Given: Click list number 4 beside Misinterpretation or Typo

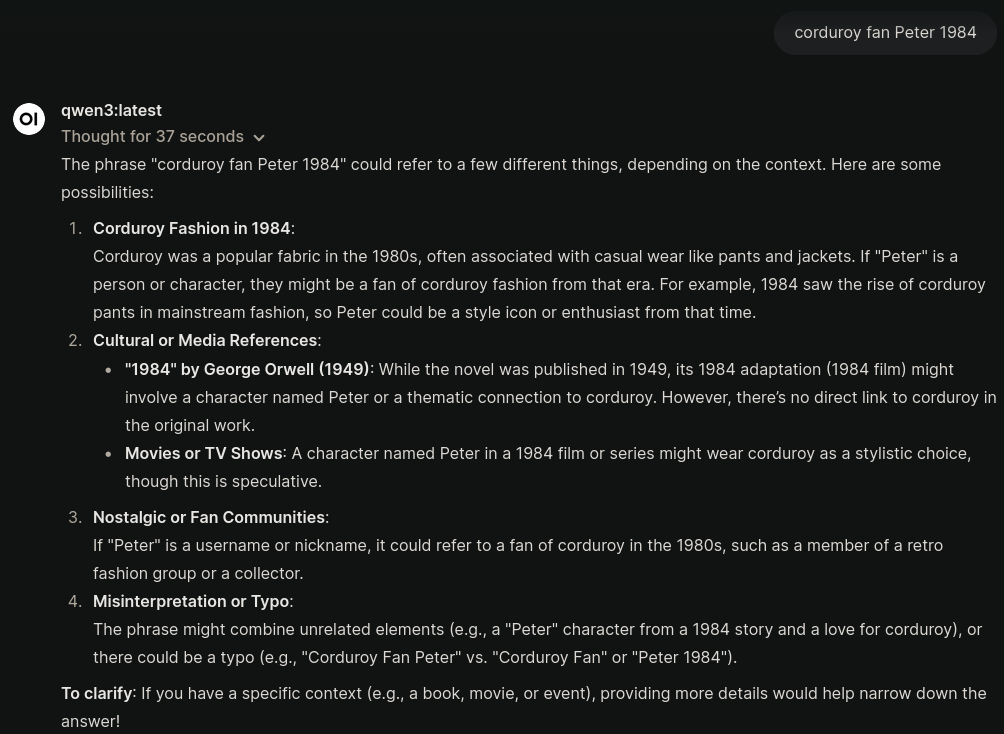Looking at the screenshot, I should click(x=75, y=601).
